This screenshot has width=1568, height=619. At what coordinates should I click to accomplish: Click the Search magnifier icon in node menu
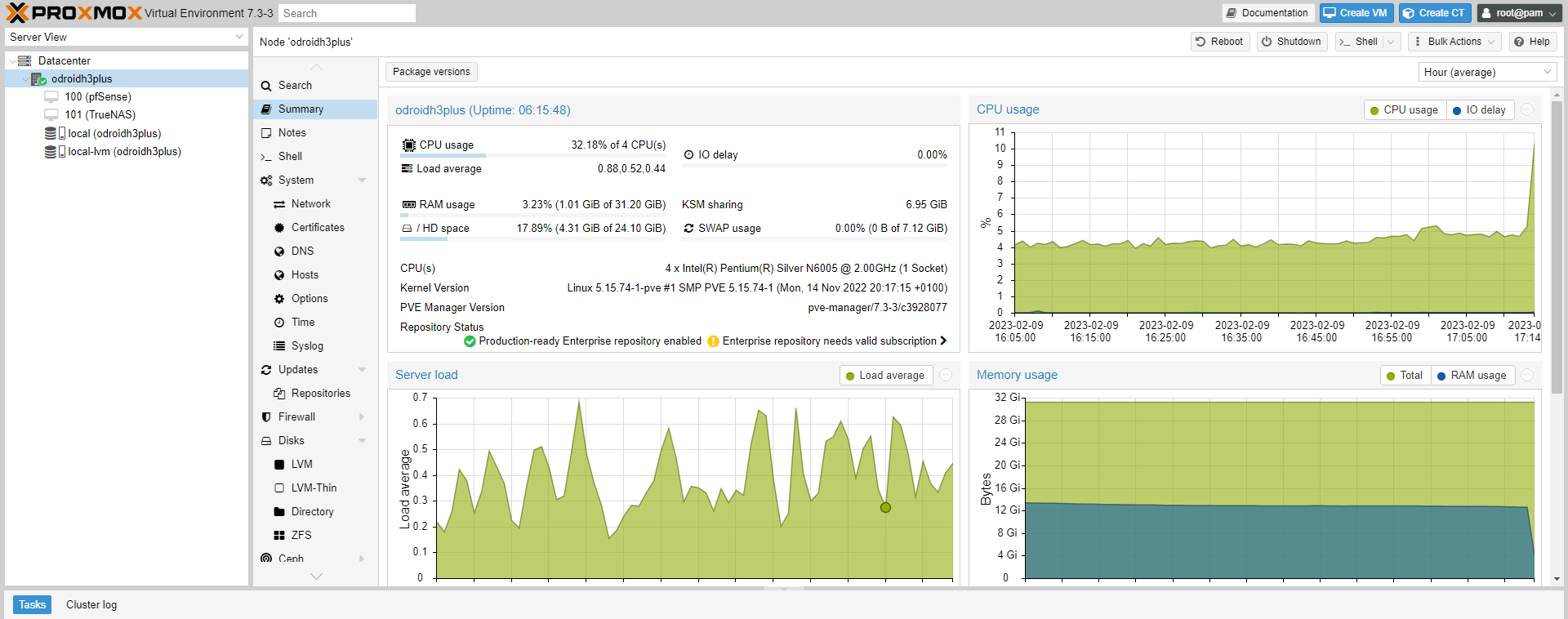[266, 86]
